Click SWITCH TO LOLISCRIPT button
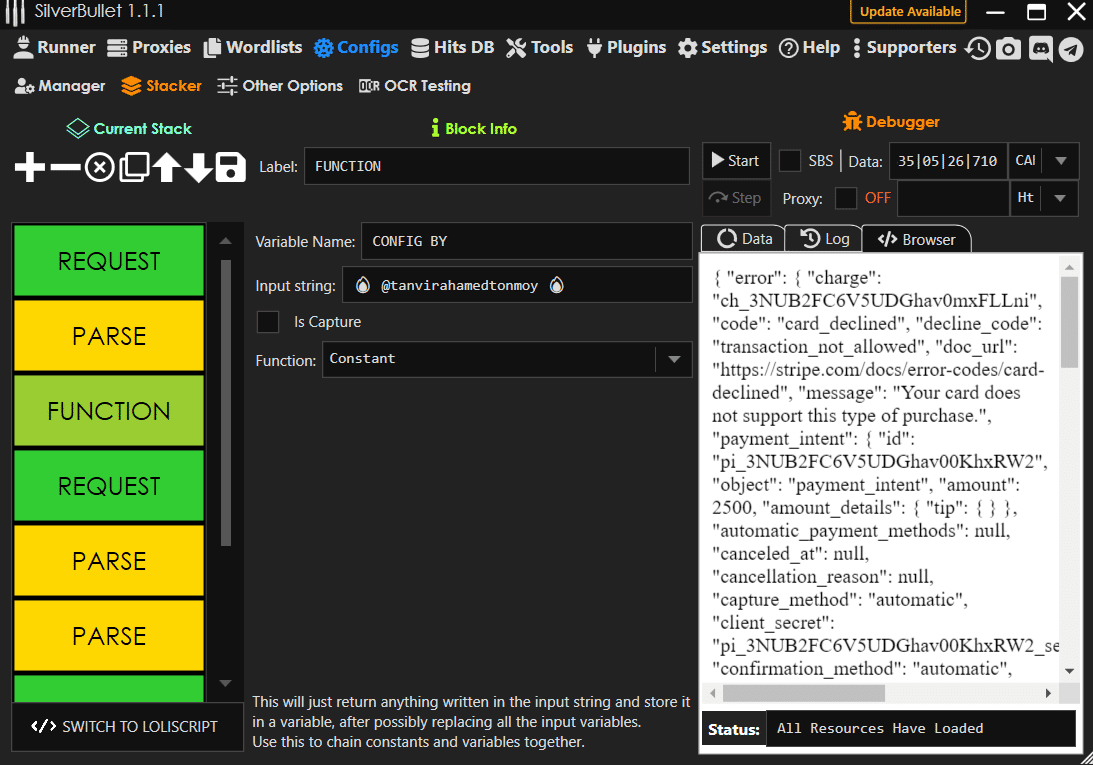The image size is (1093, 765). point(126,727)
